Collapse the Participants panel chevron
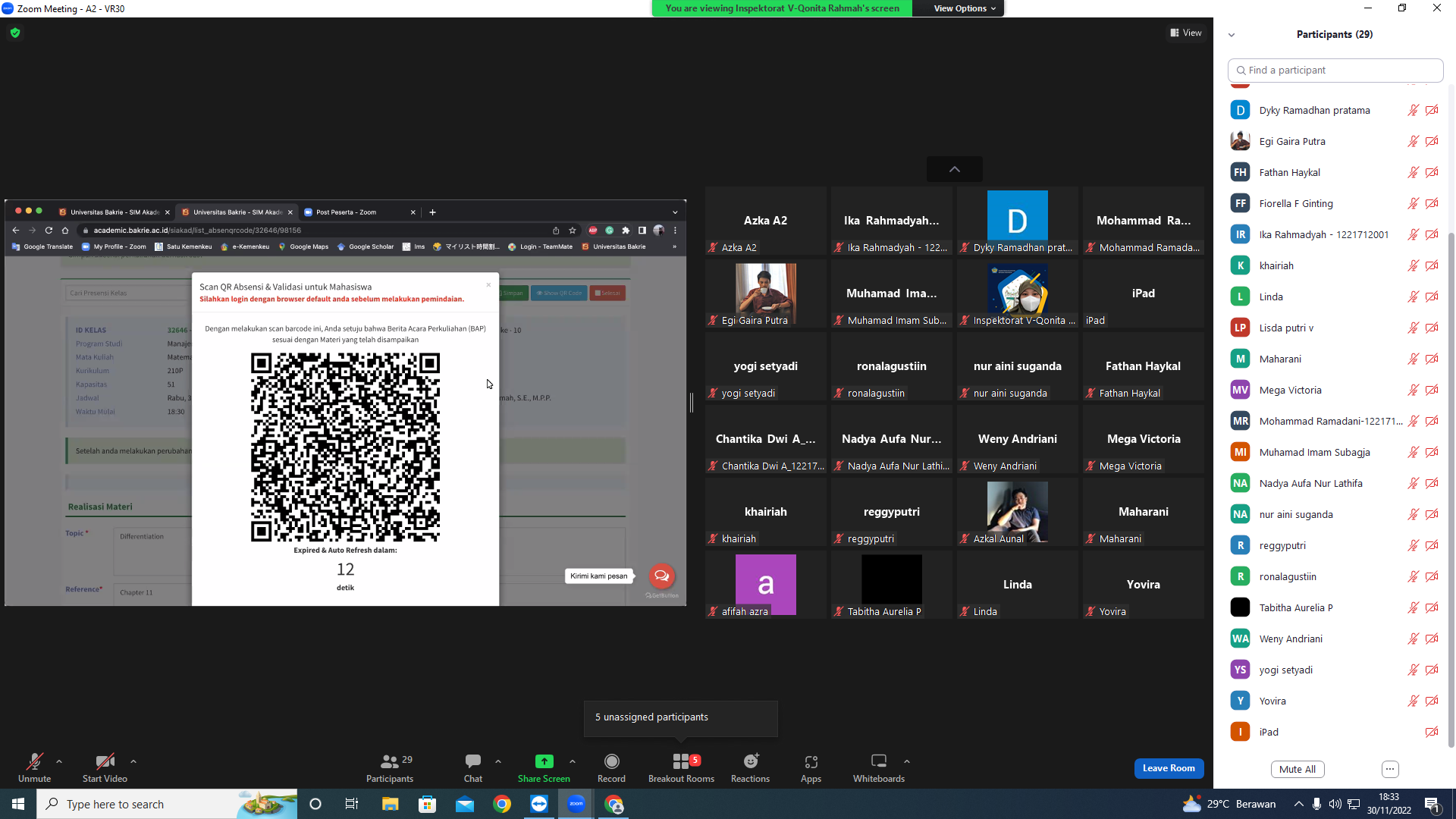Viewport: 1456px width, 819px height. 1232,35
